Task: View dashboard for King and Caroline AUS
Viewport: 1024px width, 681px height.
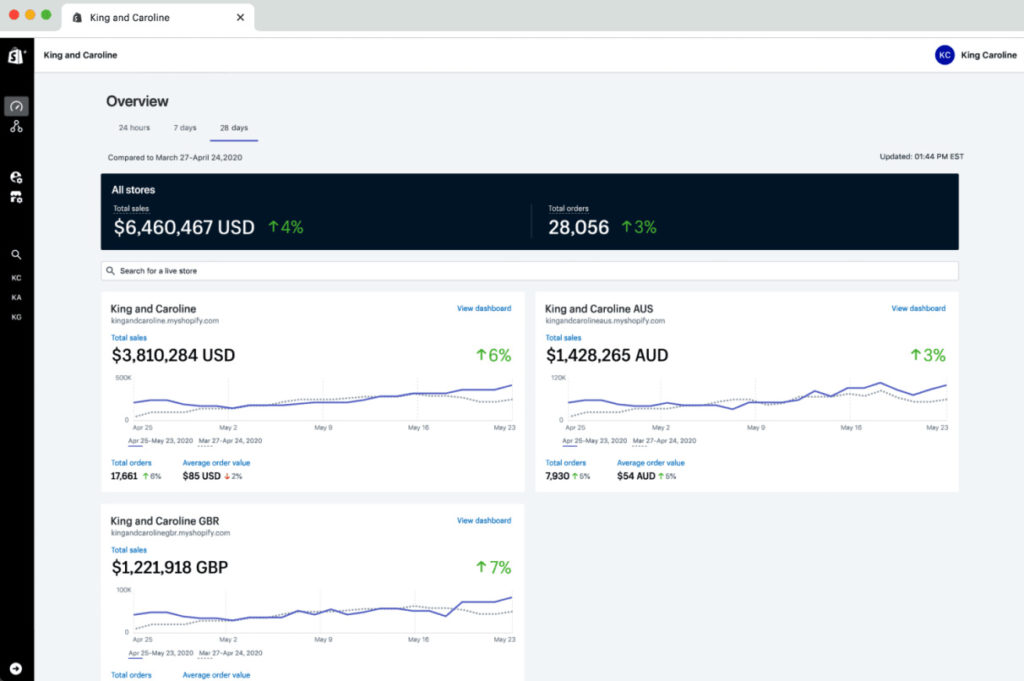Action: [918, 308]
